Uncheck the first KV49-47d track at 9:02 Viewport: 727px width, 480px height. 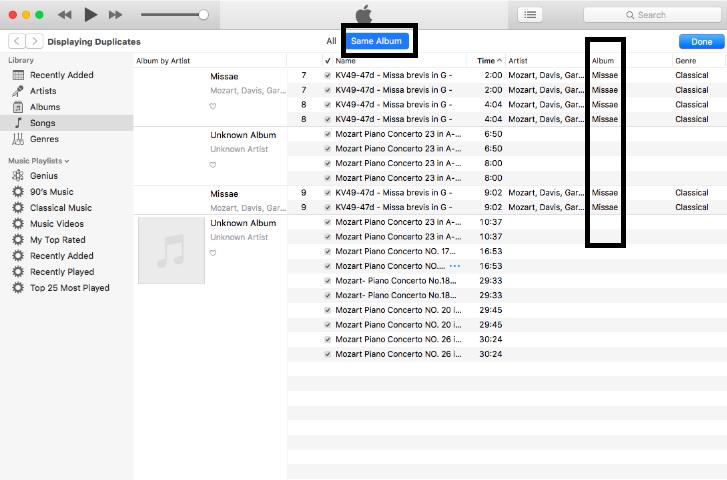pyautogui.click(x=328, y=192)
